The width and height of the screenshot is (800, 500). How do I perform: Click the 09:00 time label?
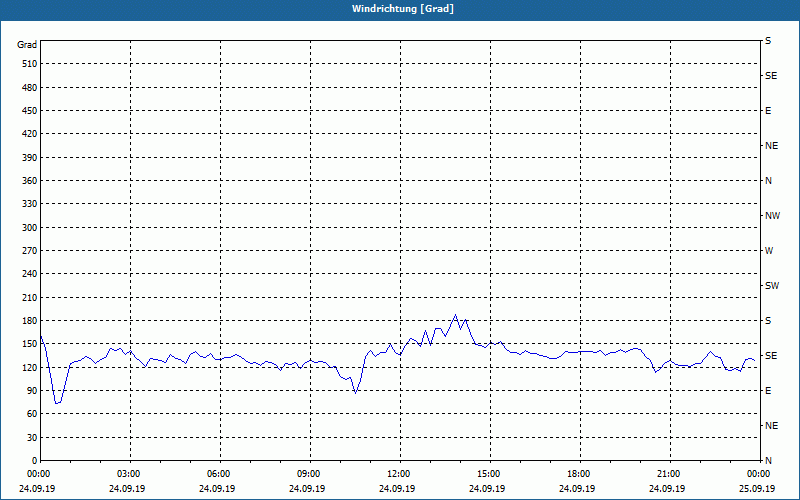tap(307, 474)
